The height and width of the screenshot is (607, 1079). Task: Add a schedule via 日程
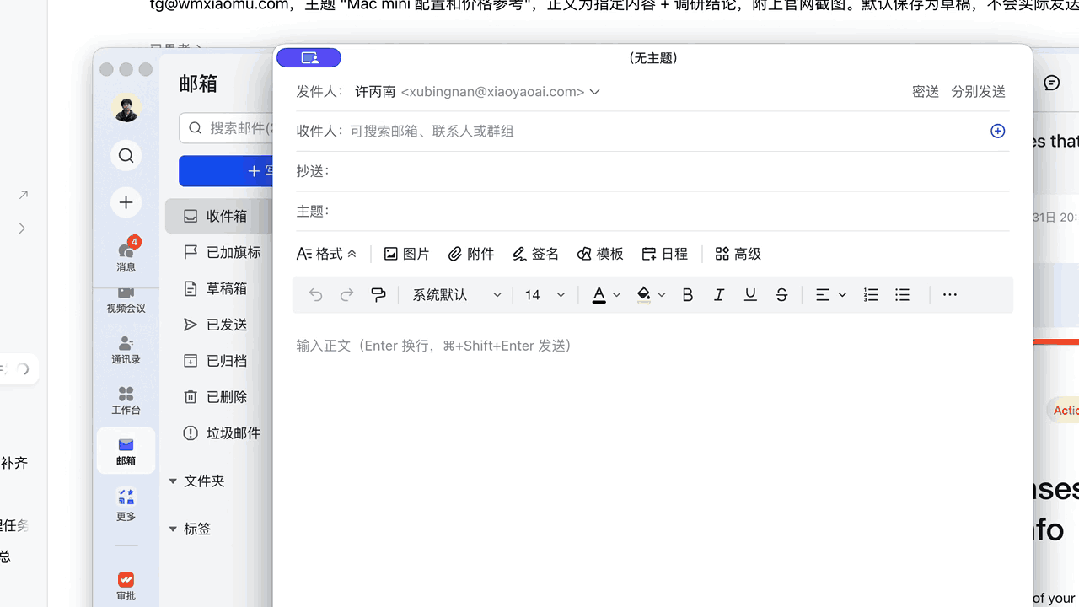point(664,254)
